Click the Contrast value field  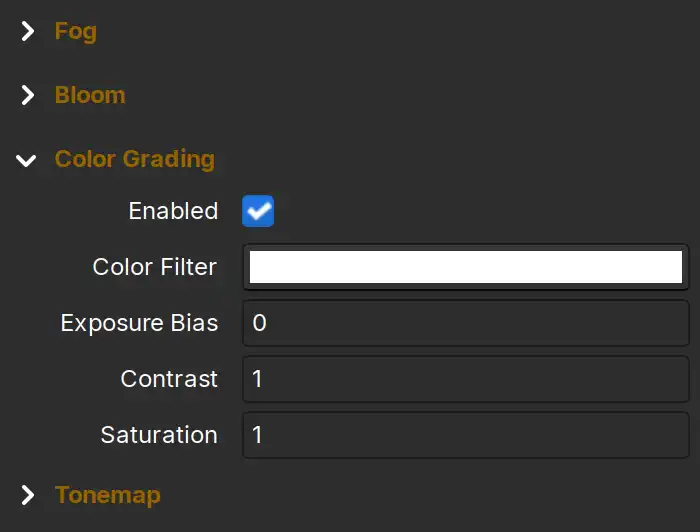[466, 379]
